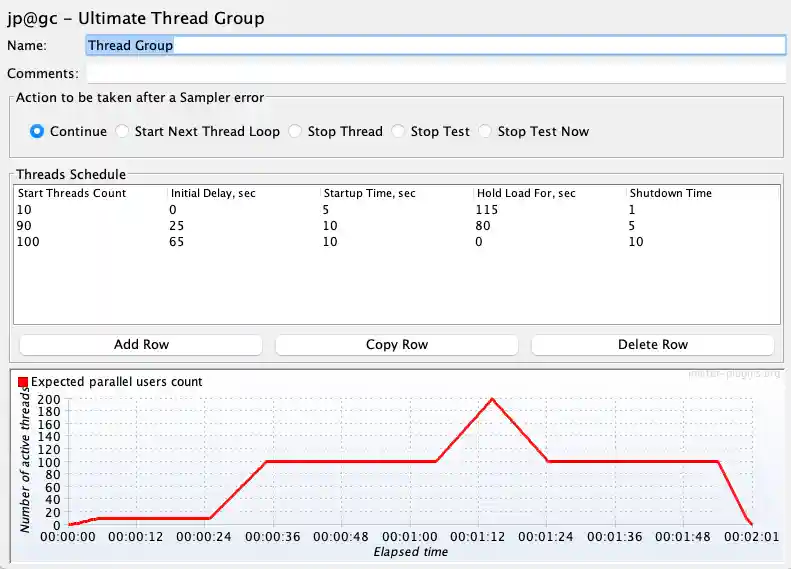Click the Copy Row button
Screen dimensions: 791x569
[x=397, y=345]
